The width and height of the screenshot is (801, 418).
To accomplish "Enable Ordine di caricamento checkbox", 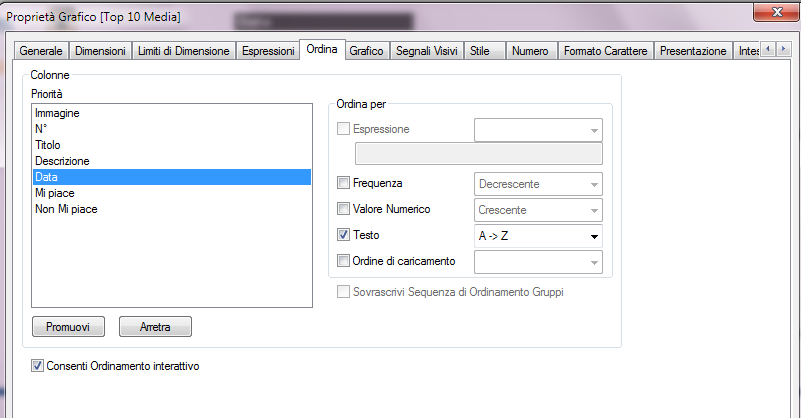I will tap(344, 261).
